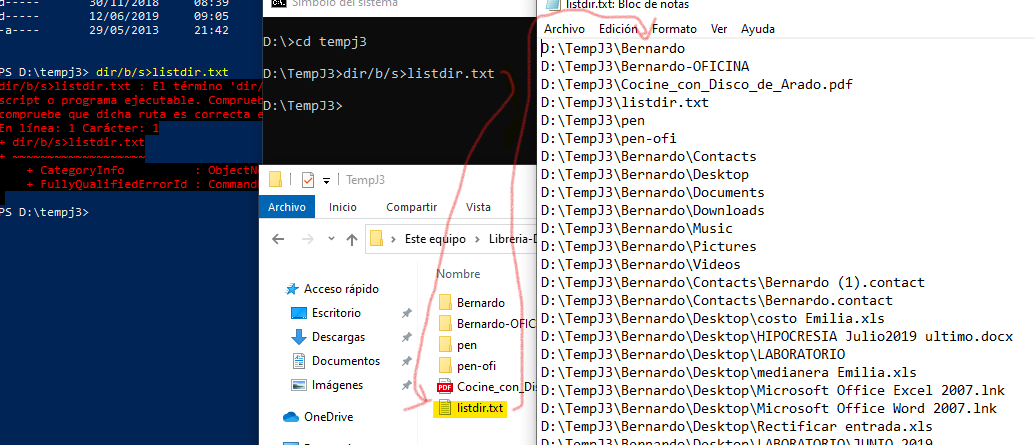Click the line D:\TempJ3\Bernardo\Contacts in Notepad

[648, 156]
